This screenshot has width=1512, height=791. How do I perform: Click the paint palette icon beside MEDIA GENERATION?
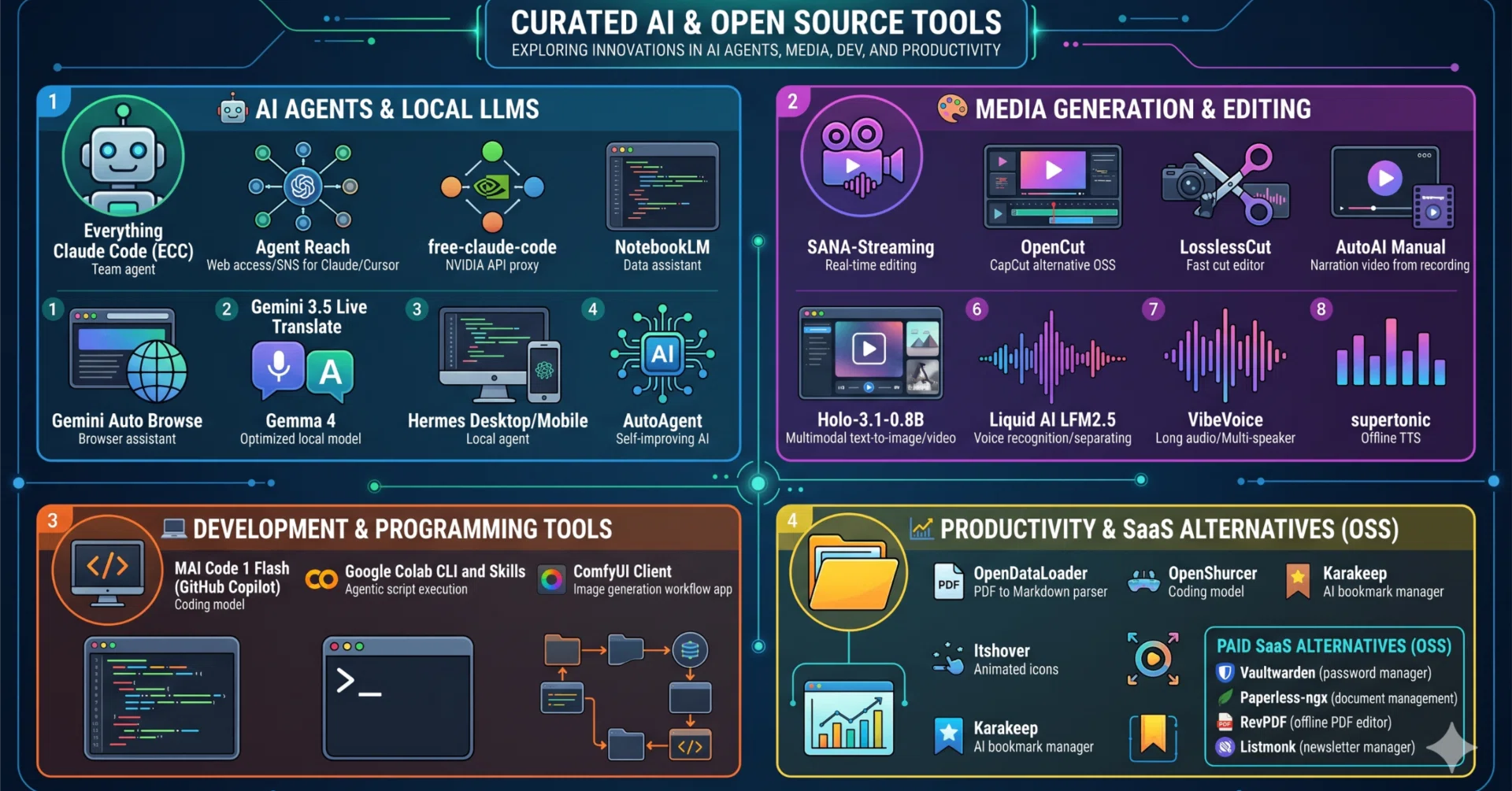coord(952,109)
